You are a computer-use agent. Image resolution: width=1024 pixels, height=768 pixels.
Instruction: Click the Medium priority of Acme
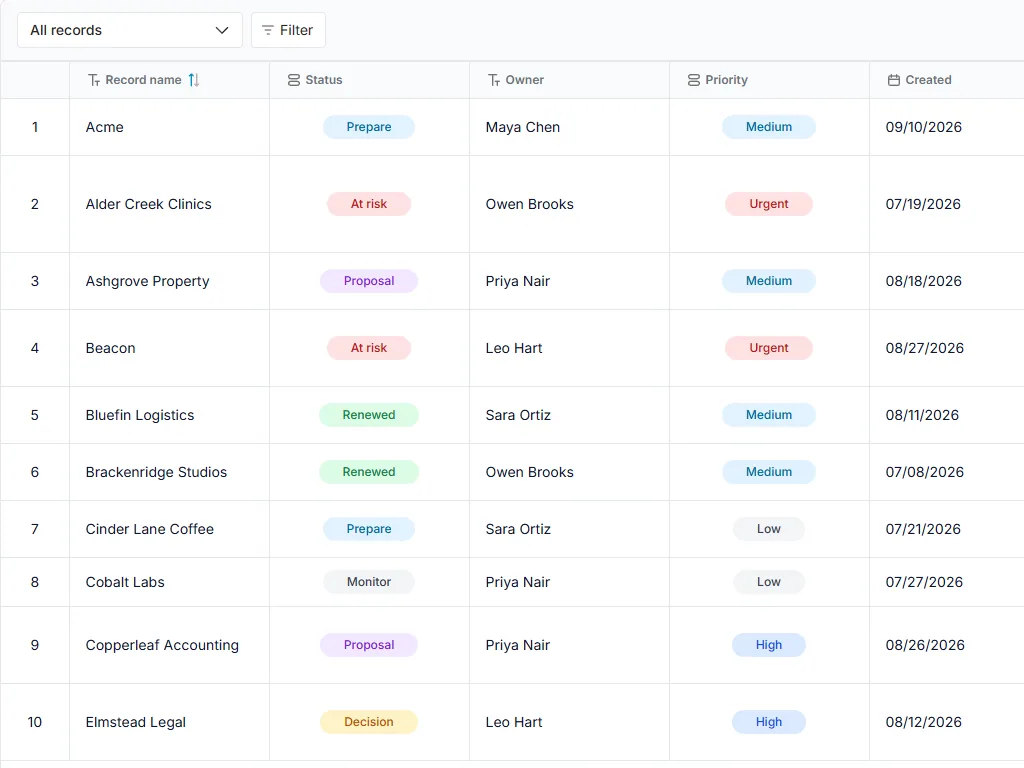769,127
